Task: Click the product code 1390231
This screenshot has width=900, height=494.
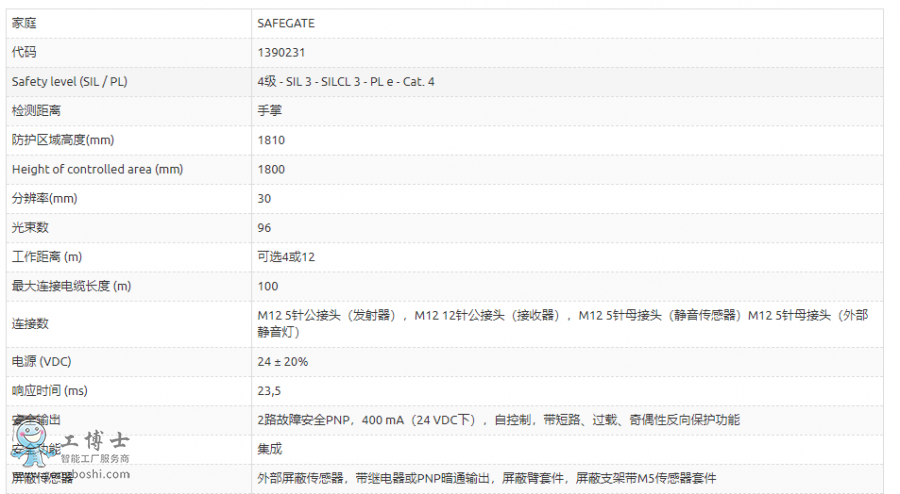Action: click(280, 52)
